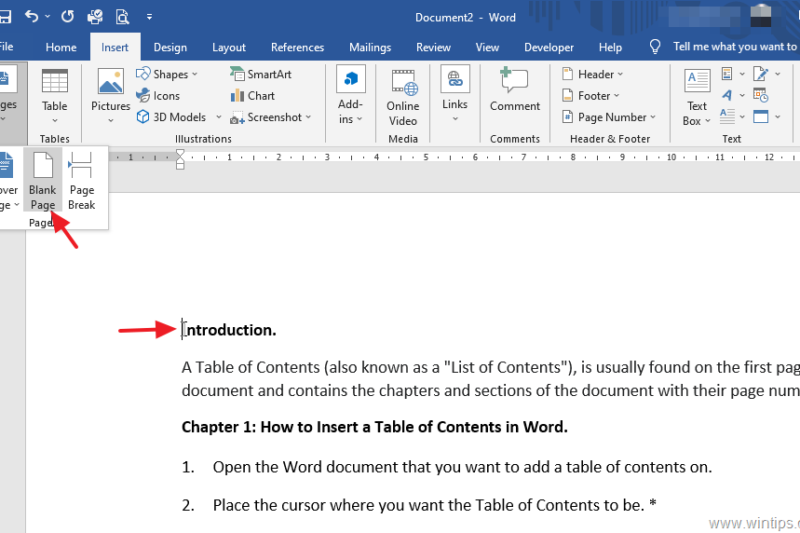
Task: Open the Table insert dropdown
Action: (55, 96)
